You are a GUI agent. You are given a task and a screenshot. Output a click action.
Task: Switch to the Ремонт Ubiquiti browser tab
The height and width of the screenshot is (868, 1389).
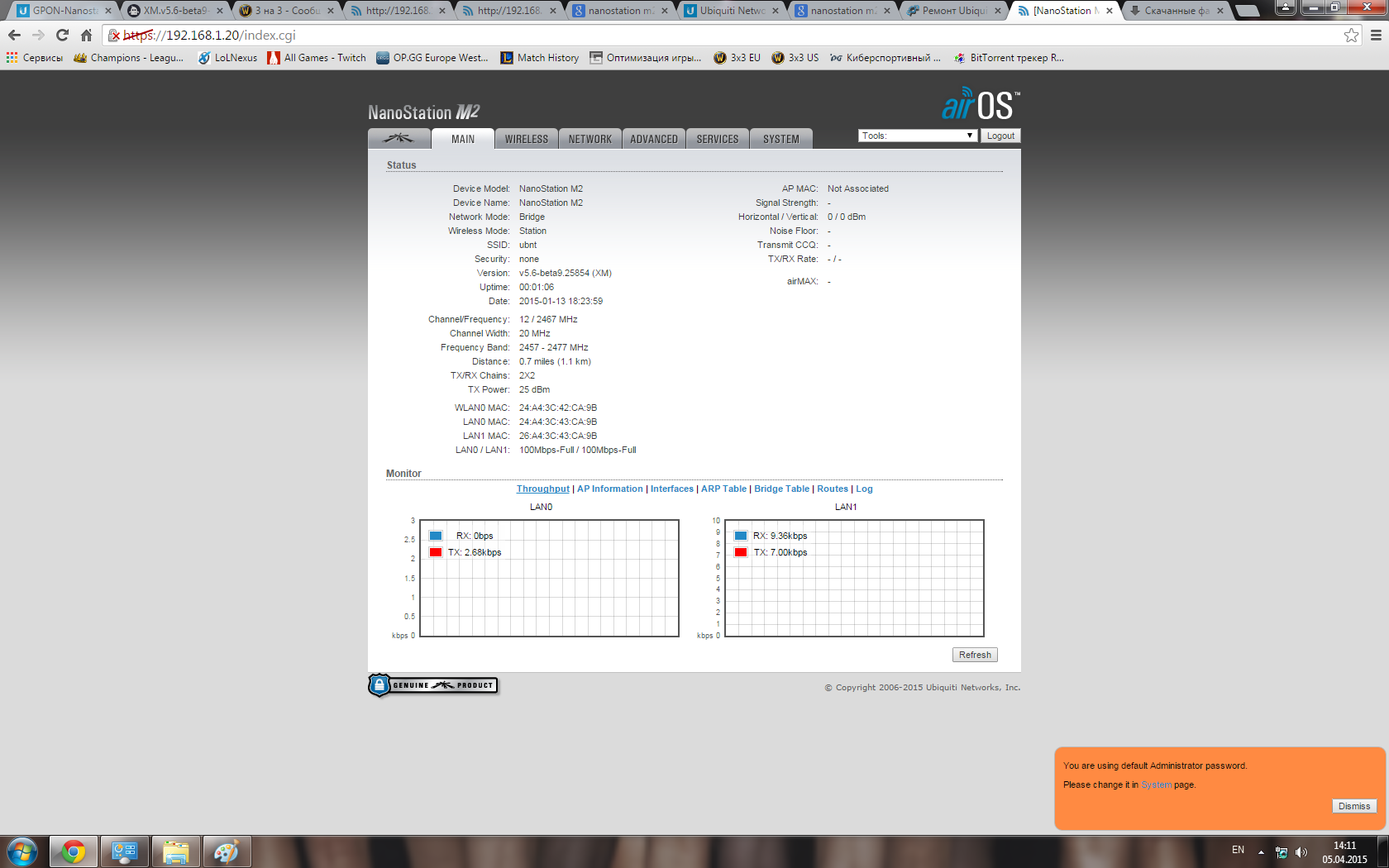(x=953, y=11)
